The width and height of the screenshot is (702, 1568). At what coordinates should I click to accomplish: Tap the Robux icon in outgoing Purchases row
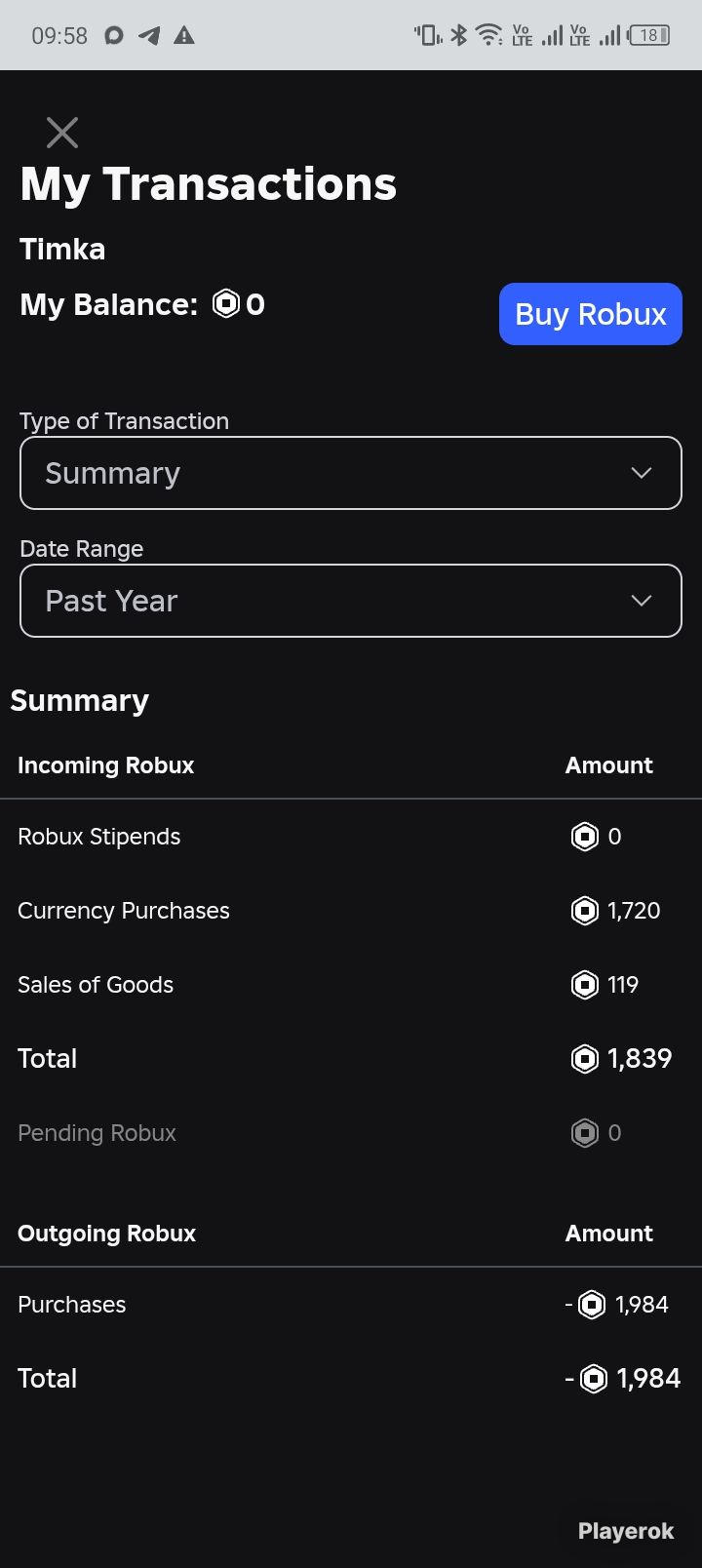pyautogui.click(x=592, y=1305)
